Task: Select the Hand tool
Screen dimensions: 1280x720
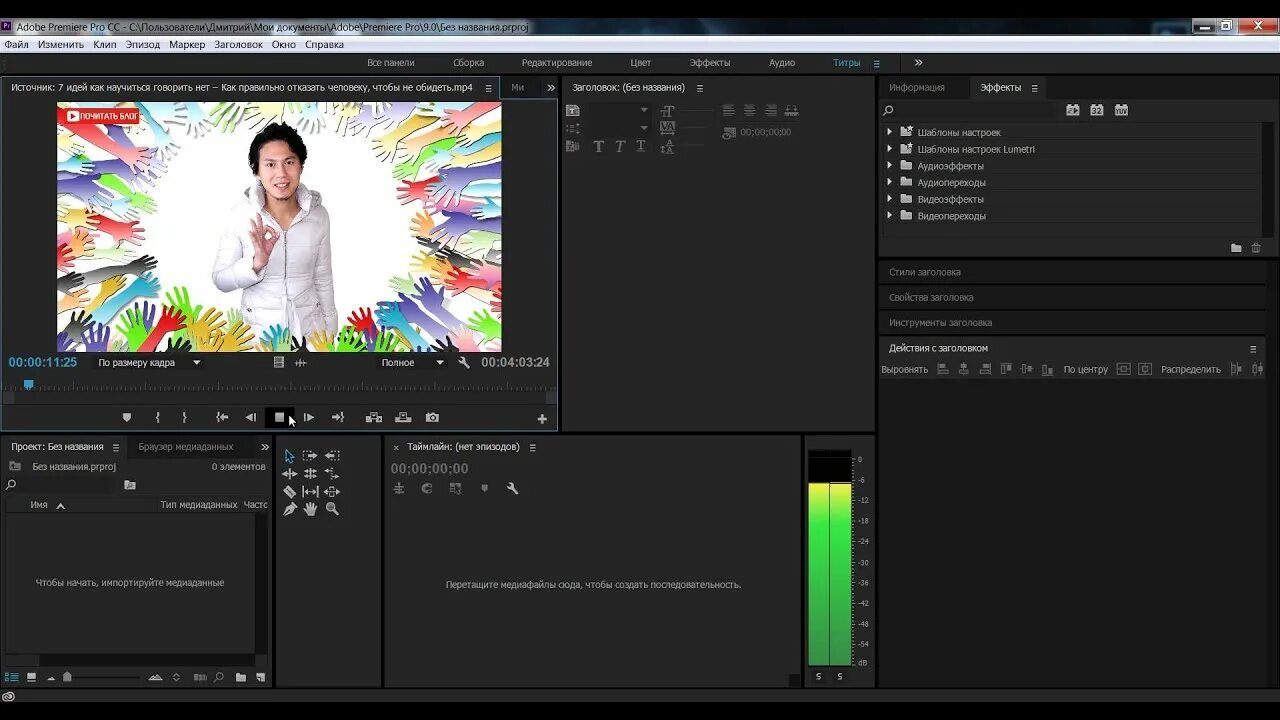Action: coord(310,509)
